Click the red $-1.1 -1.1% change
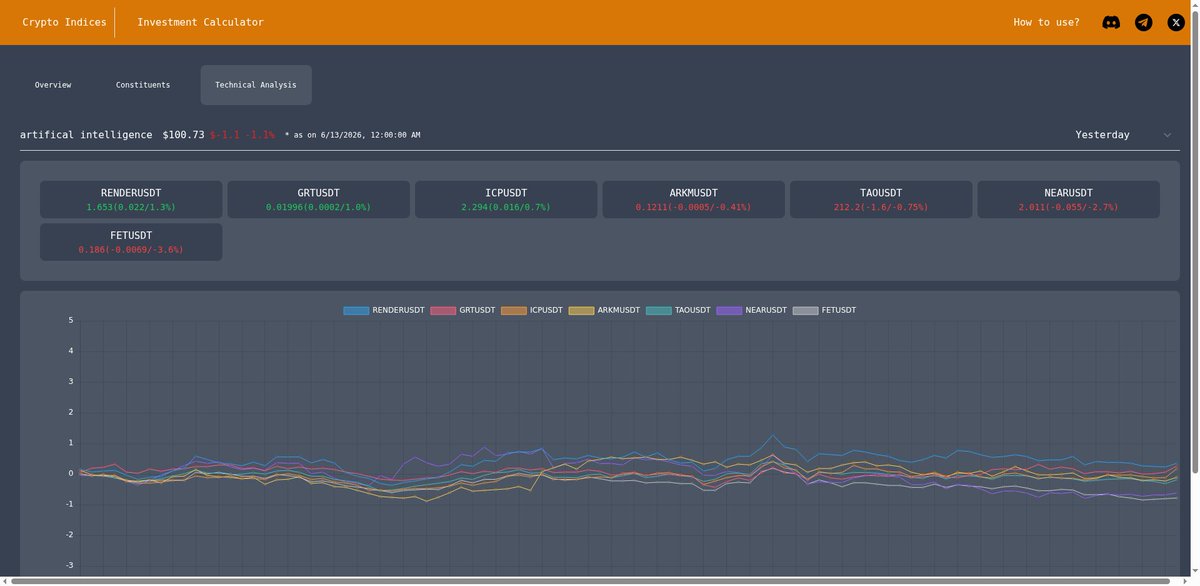This screenshot has width=1200, height=586. [x=242, y=135]
